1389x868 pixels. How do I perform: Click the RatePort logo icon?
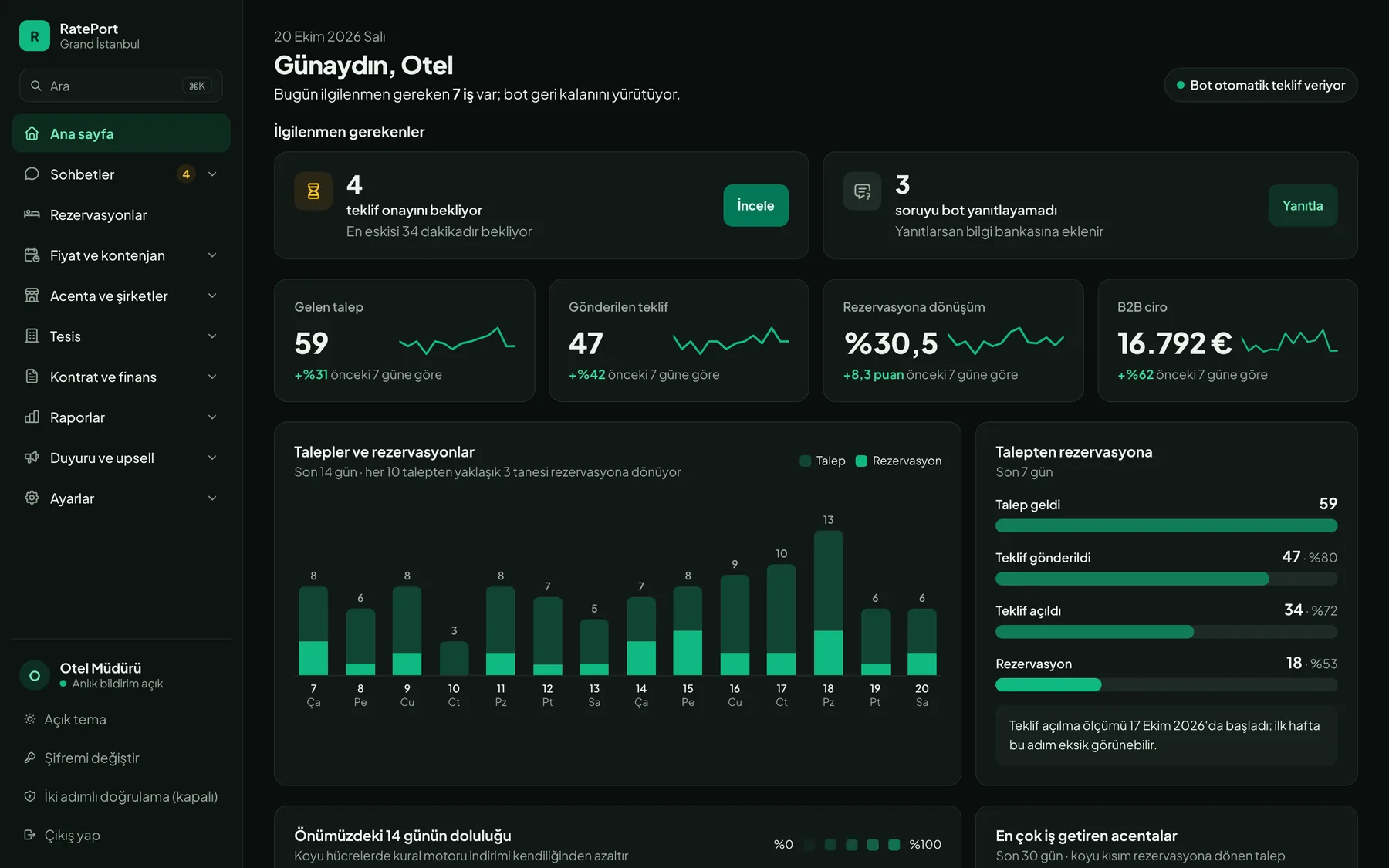point(35,35)
